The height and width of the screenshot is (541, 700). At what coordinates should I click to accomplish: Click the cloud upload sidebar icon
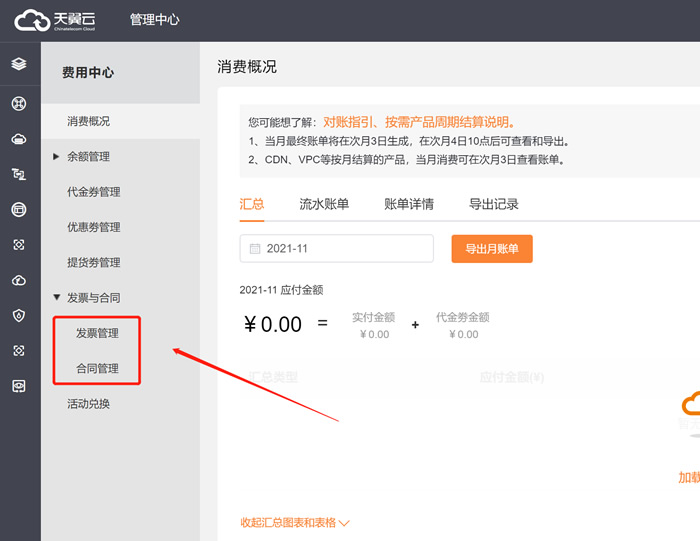[x=19, y=280]
